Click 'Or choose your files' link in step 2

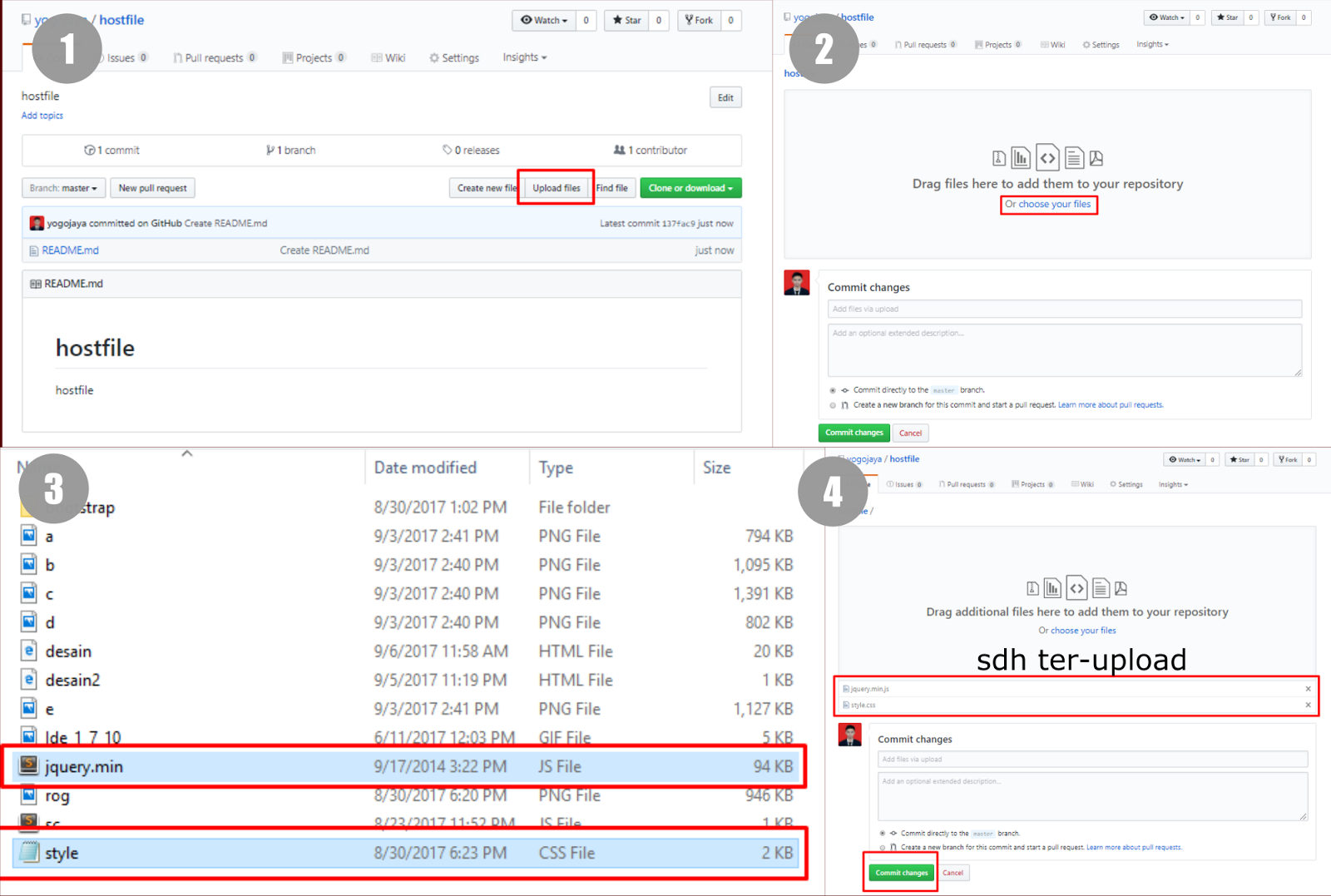coord(1048,205)
